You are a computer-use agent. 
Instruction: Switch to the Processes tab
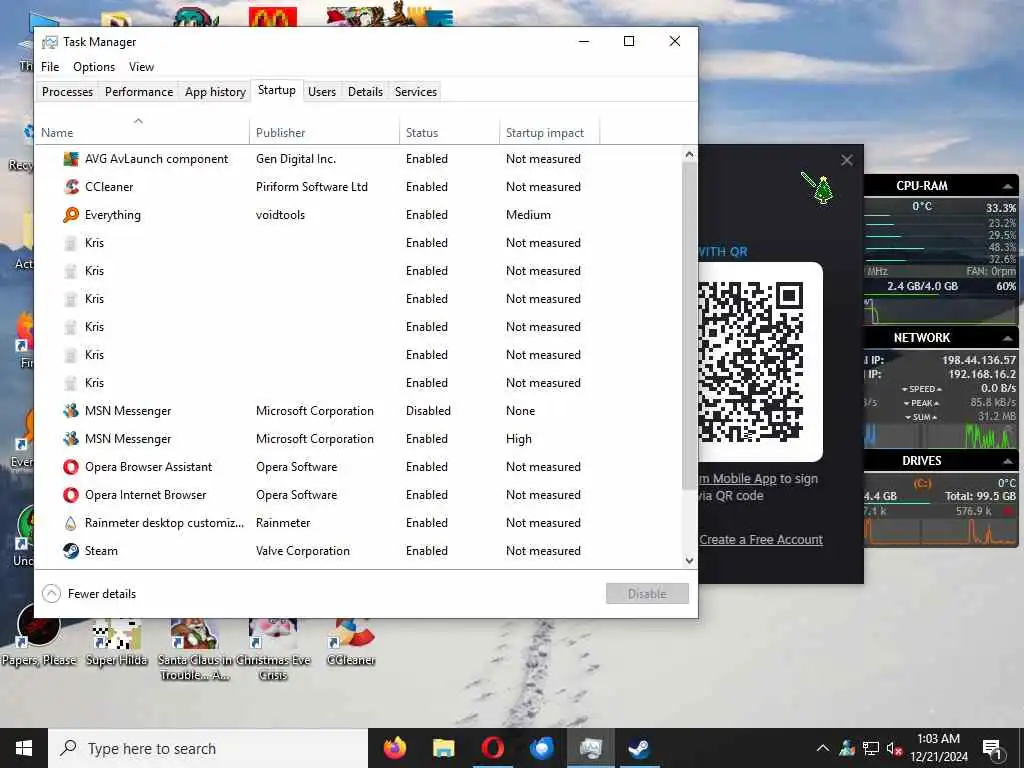pyautogui.click(x=67, y=91)
